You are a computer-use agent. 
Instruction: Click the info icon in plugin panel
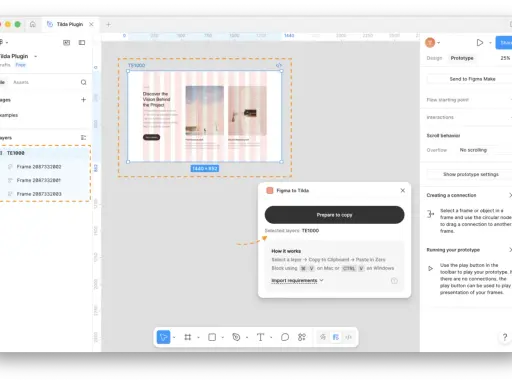click(x=394, y=281)
